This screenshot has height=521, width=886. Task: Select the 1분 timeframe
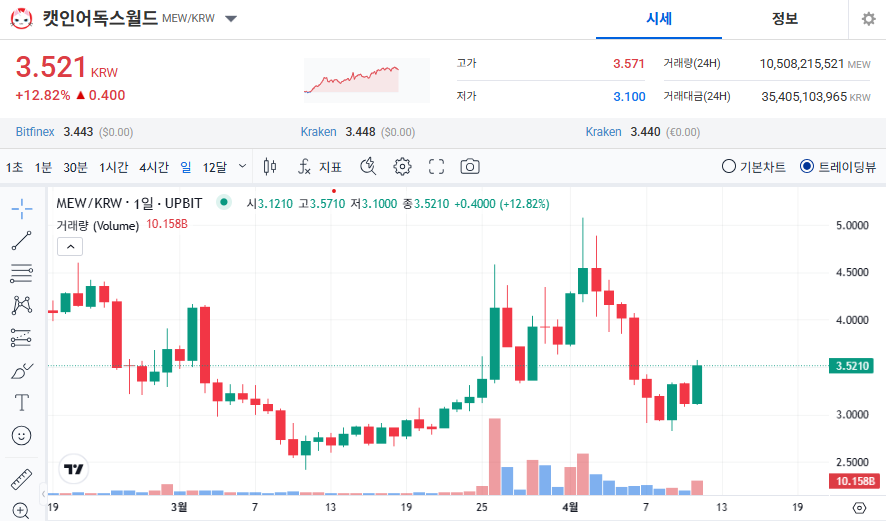coord(43,167)
